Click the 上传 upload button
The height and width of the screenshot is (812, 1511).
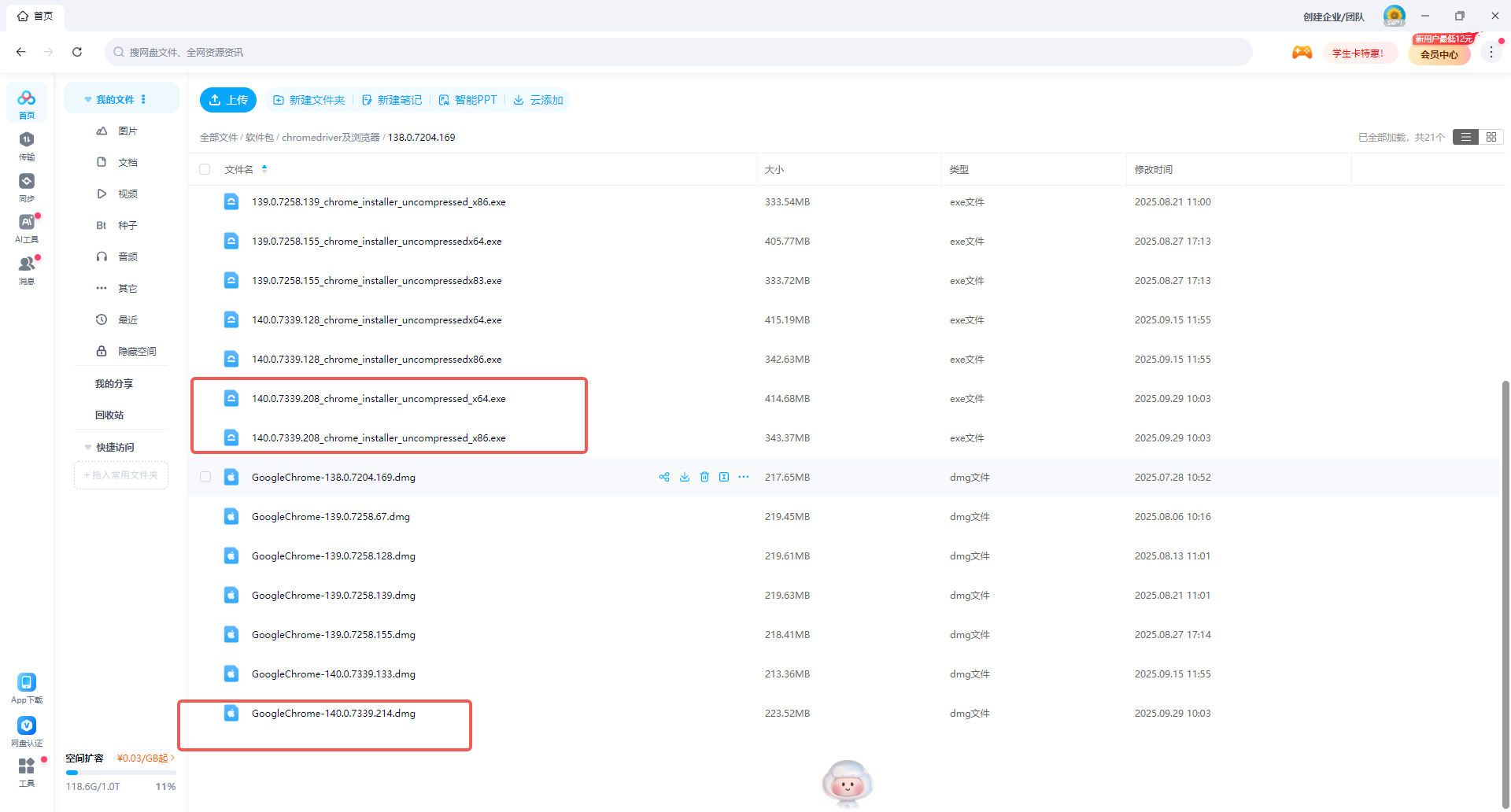(x=228, y=100)
